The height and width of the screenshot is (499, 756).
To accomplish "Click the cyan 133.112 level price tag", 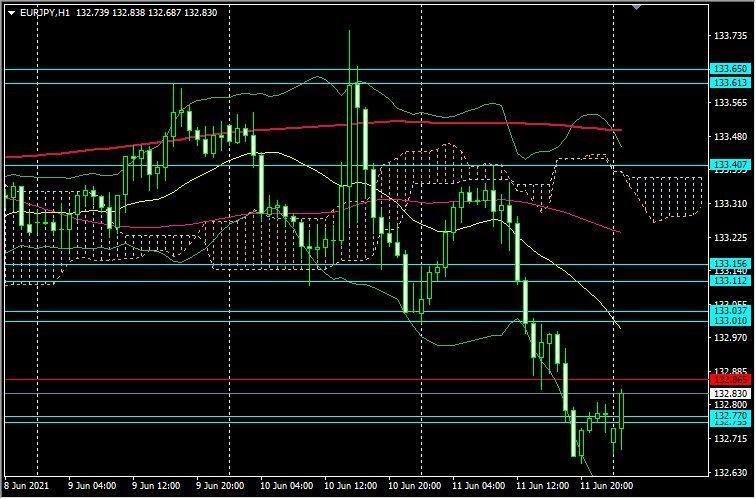I will [730, 281].
